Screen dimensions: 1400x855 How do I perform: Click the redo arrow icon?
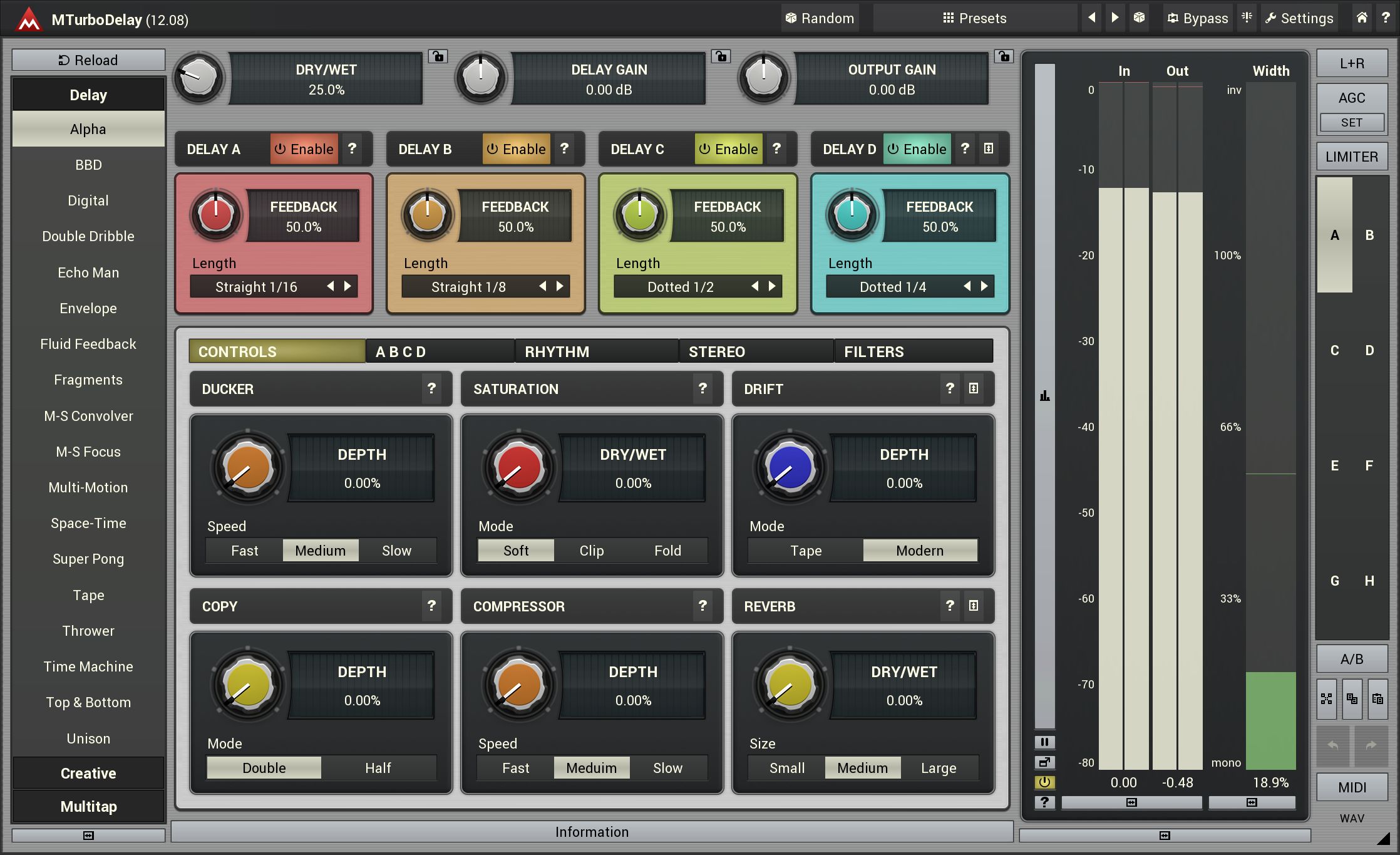tap(1371, 745)
